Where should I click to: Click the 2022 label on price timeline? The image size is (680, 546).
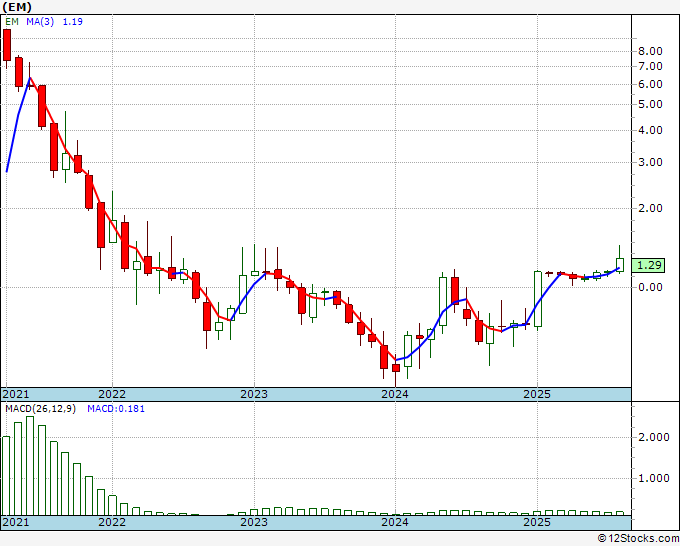click(x=112, y=394)
